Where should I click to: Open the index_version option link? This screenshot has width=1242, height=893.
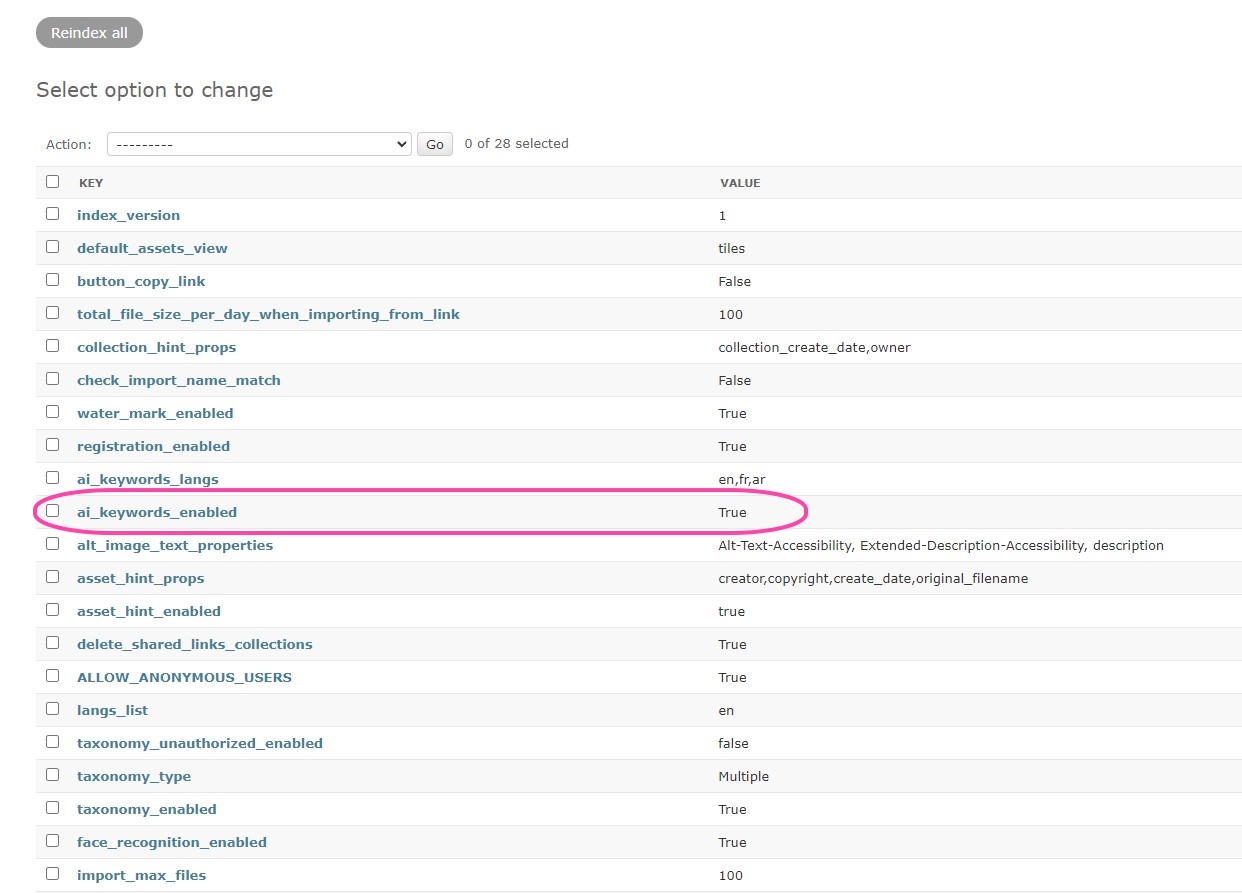click(128, 215)
